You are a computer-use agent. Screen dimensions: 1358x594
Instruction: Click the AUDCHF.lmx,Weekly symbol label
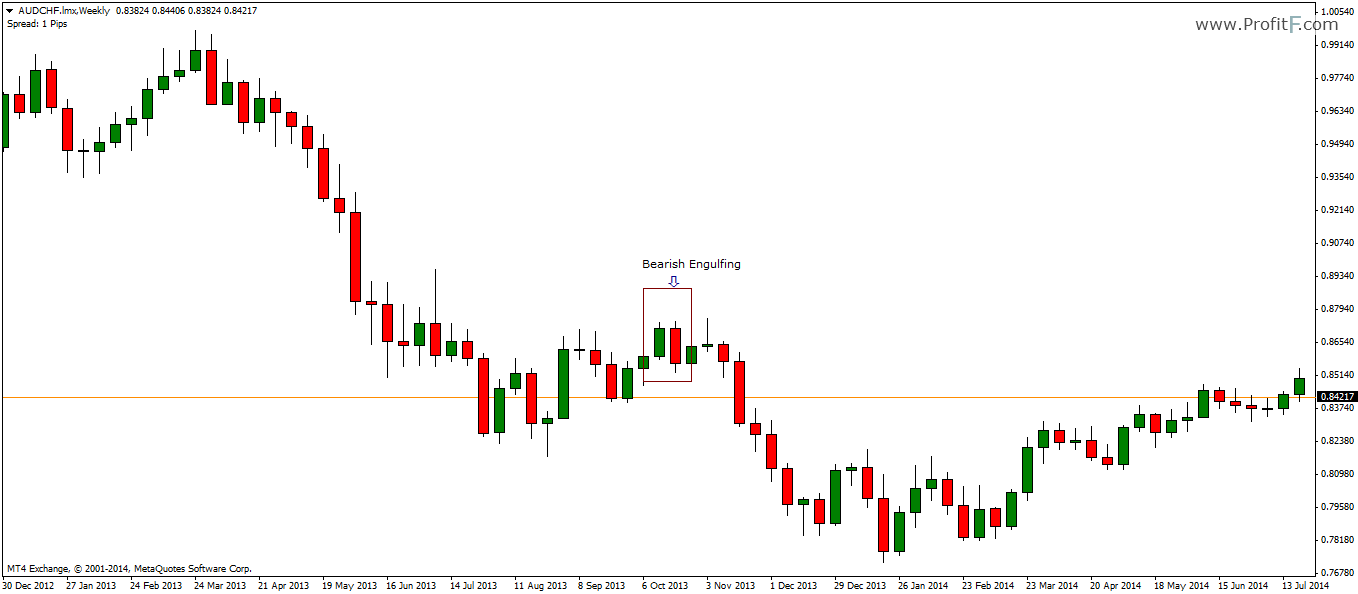pyautogui.click(x=62, y=9)
